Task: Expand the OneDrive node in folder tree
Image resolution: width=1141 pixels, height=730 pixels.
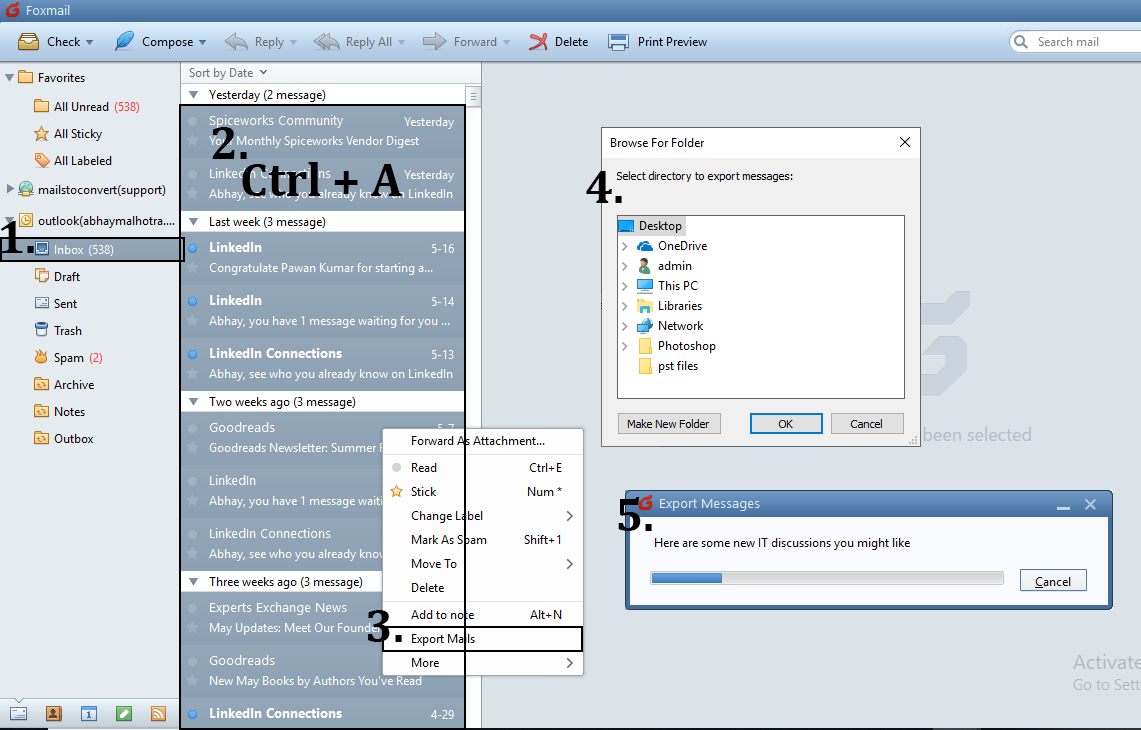Action: (x=625, y=246)
